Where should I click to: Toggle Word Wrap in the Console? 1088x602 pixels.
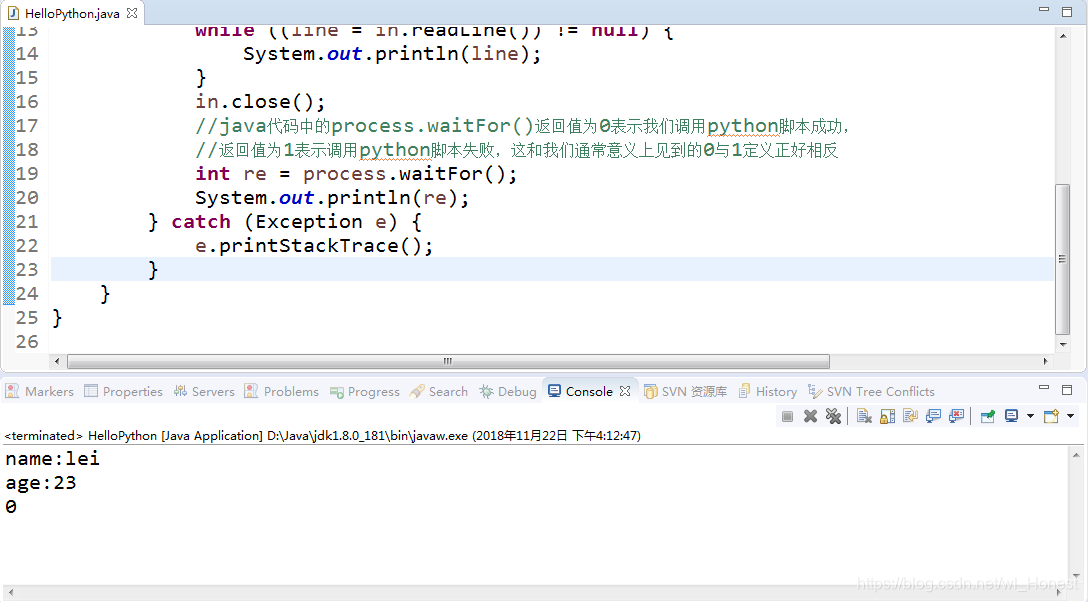[x=910, y=416]
